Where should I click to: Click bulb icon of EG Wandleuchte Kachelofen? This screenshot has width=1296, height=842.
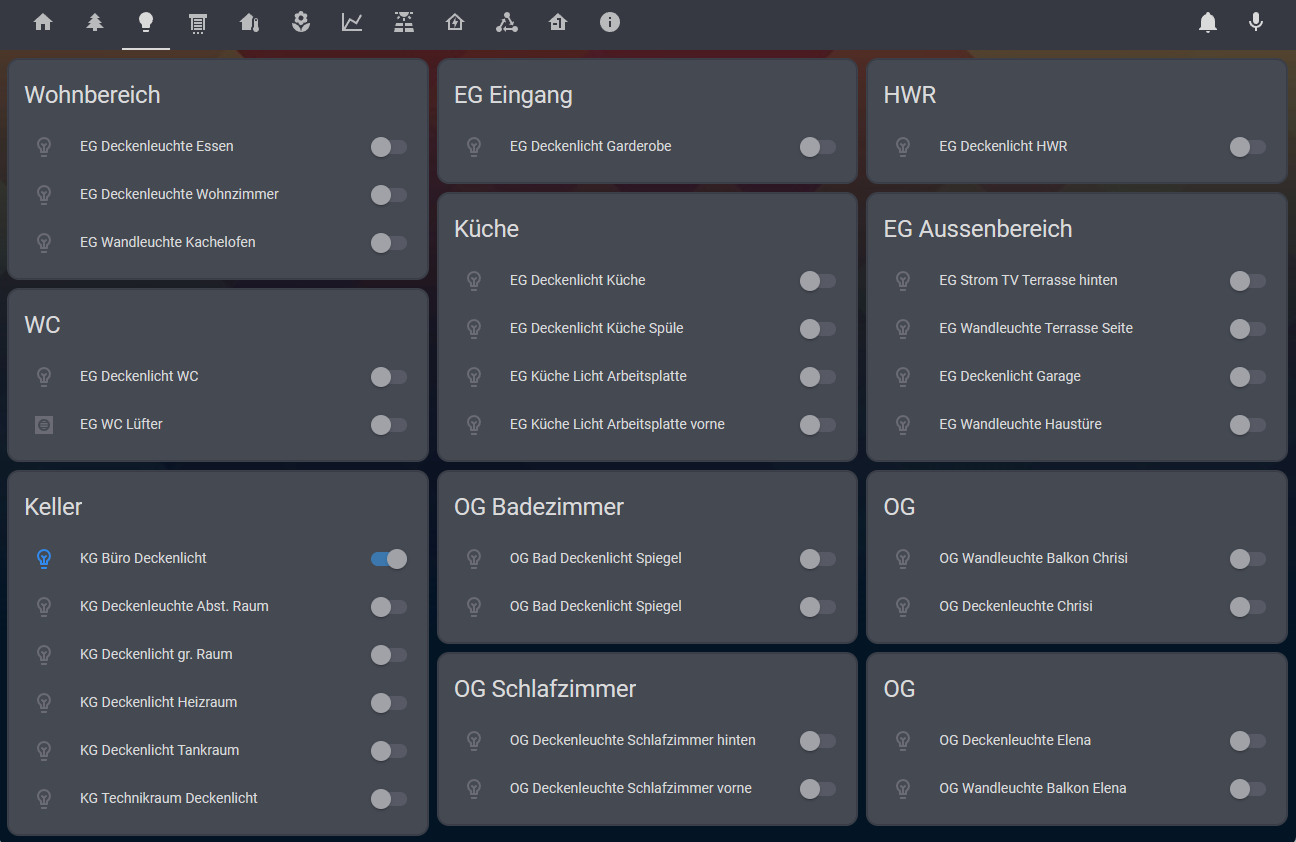(x=44, y=243)
